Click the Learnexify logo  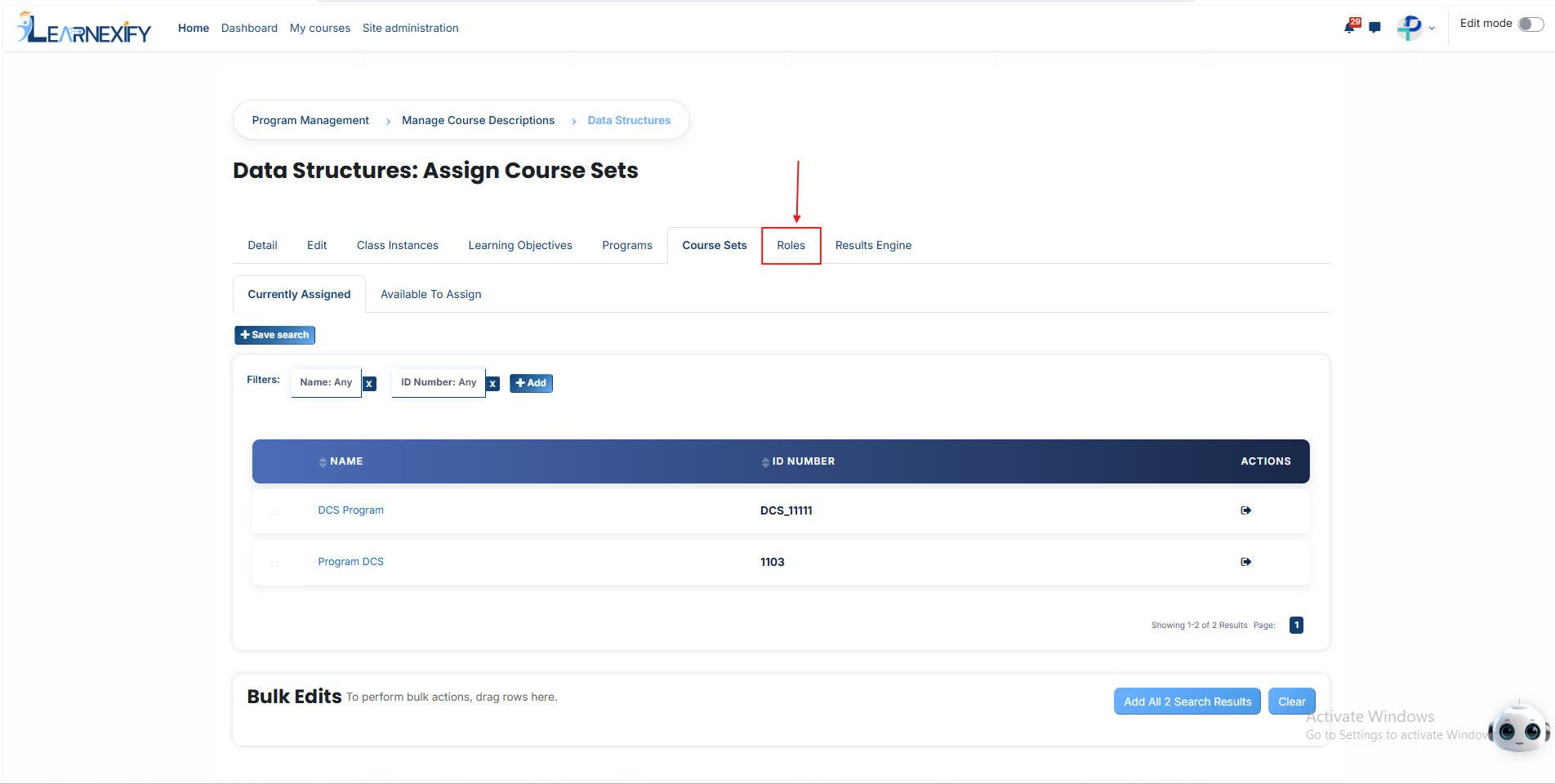84,28
